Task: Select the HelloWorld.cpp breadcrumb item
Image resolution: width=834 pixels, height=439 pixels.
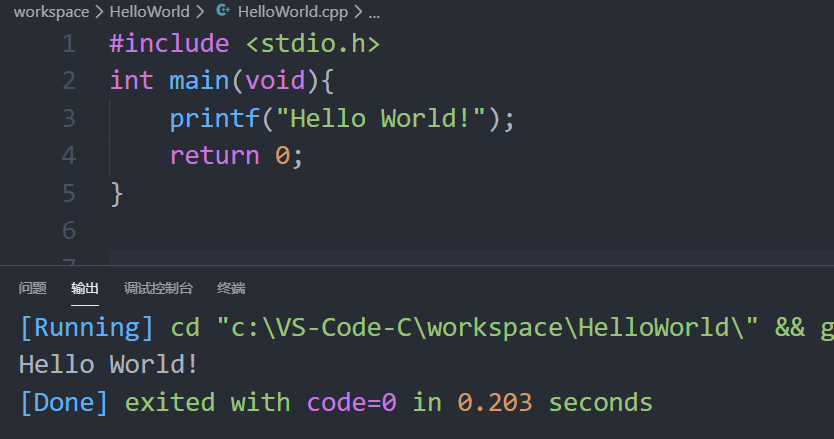Action: (293, 12)
